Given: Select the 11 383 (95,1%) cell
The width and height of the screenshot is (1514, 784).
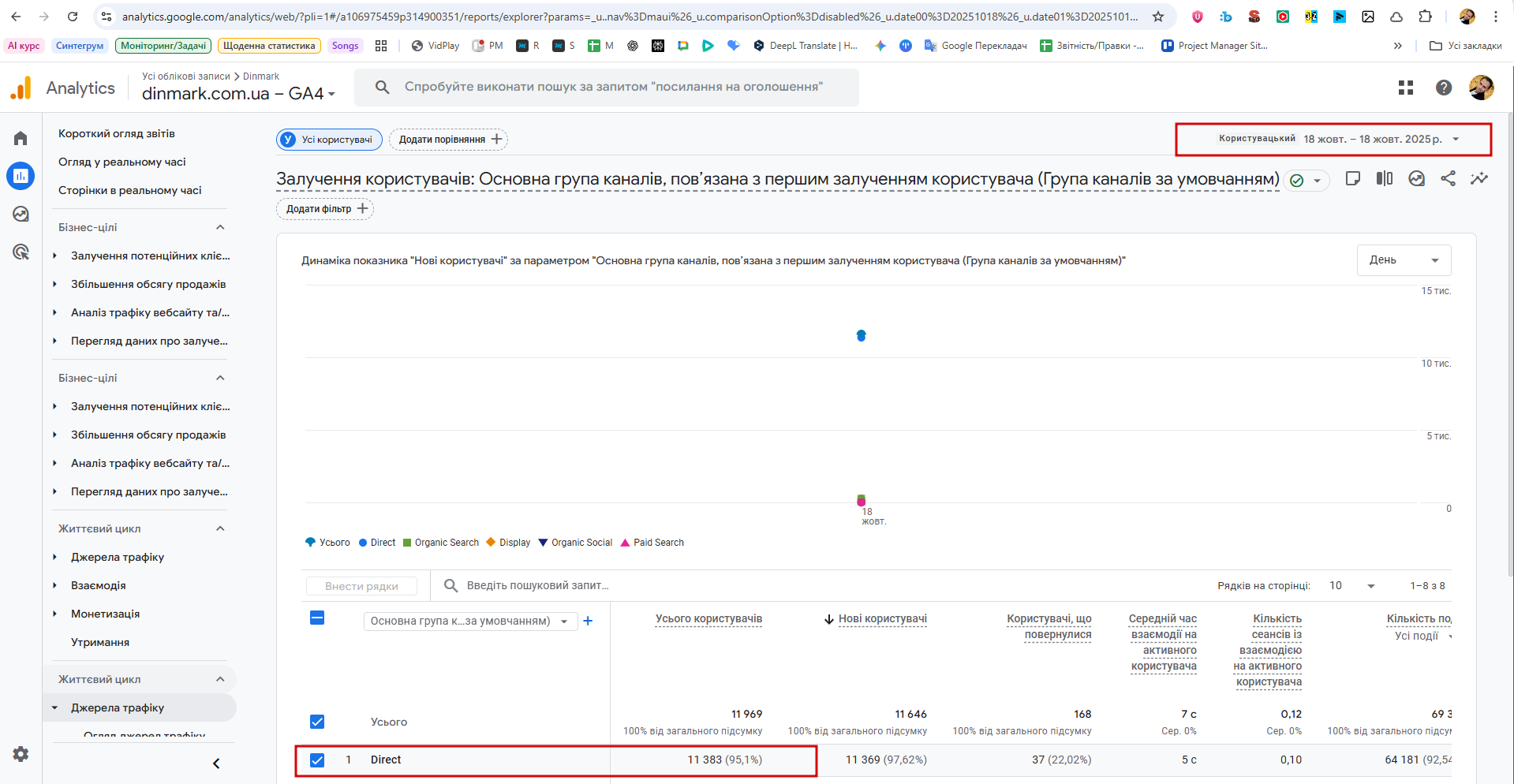Looking at the screenshot, I should tap(724, 760).
